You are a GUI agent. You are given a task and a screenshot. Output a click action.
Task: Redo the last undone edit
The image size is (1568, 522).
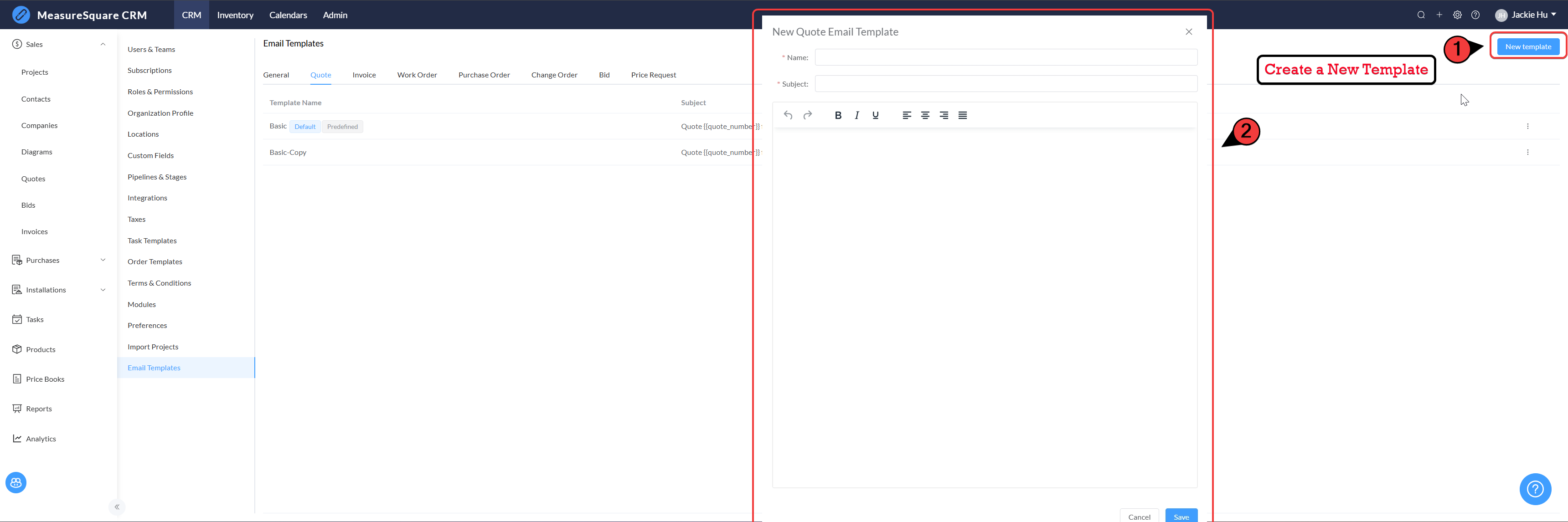pos(808,115)
